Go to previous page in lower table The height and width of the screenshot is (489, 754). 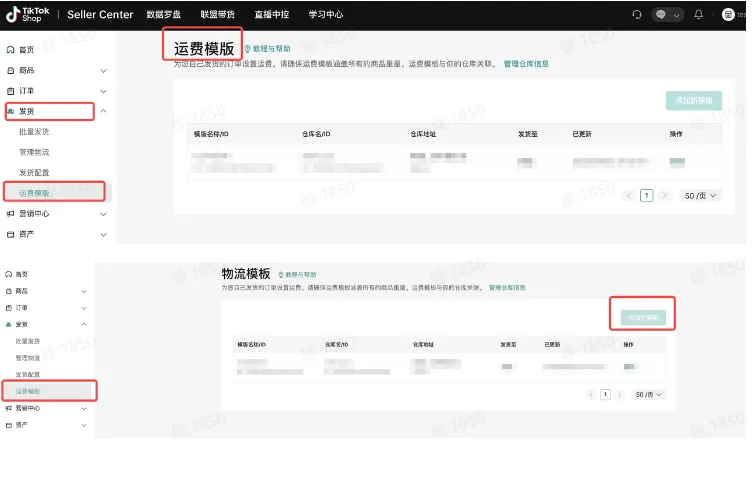[591, 395]
